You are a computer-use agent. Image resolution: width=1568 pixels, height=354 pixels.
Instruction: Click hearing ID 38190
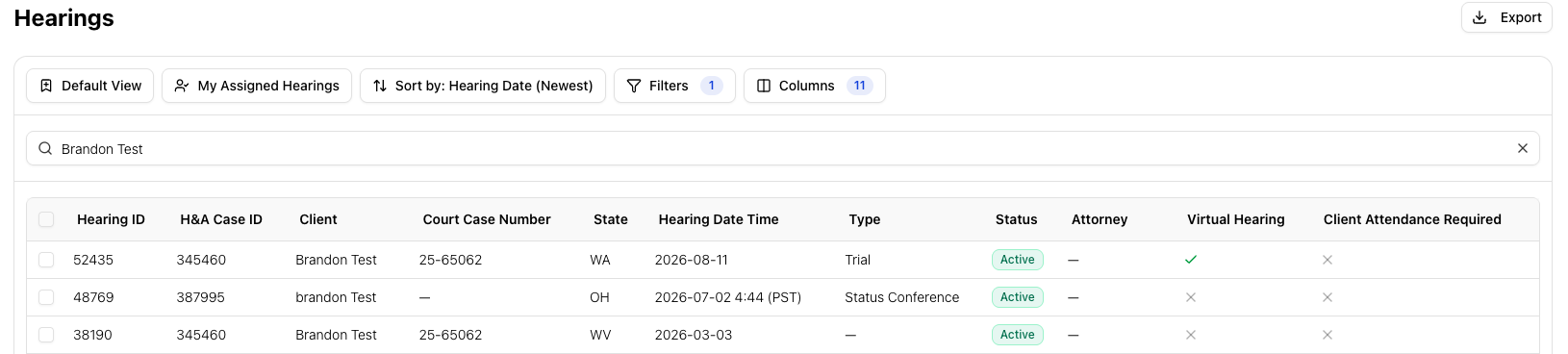pos(92,335)
